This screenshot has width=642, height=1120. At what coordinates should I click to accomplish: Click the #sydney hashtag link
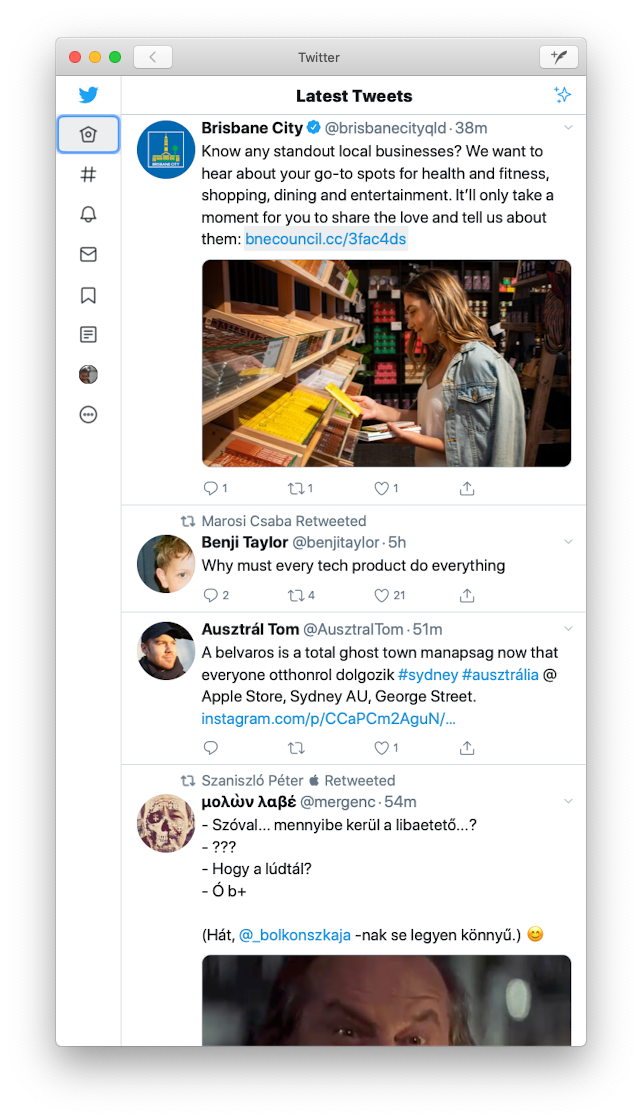pyautogui.click(x=428, y=675)
